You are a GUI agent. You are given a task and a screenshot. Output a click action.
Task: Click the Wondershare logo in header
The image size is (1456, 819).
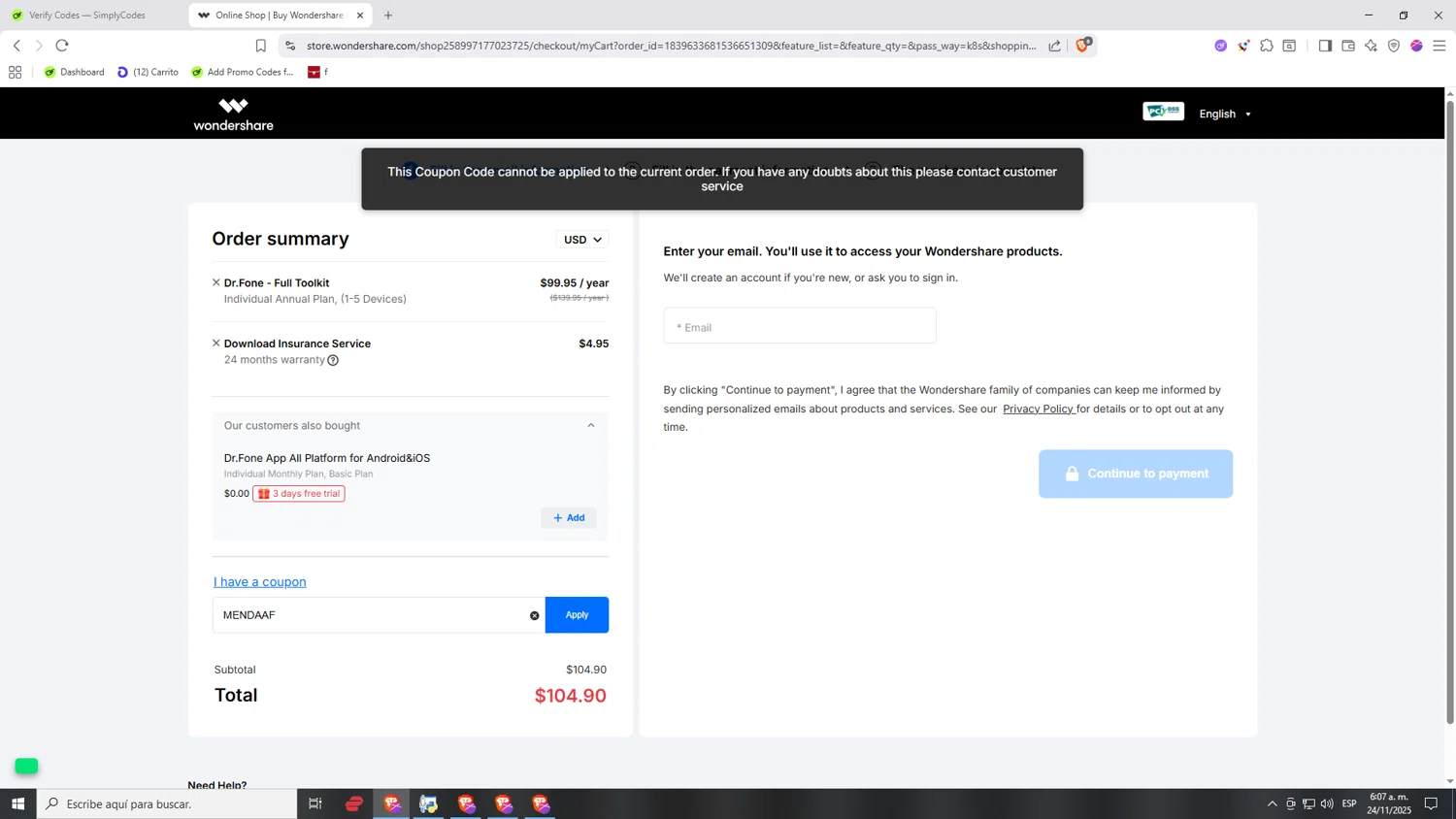pyautogui.click(x=233, y=114)
